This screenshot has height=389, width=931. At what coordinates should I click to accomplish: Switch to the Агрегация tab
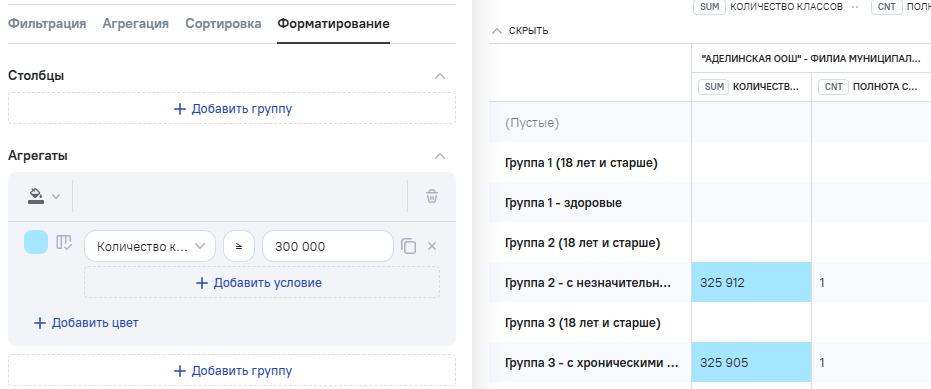click(x=135, y=24)
